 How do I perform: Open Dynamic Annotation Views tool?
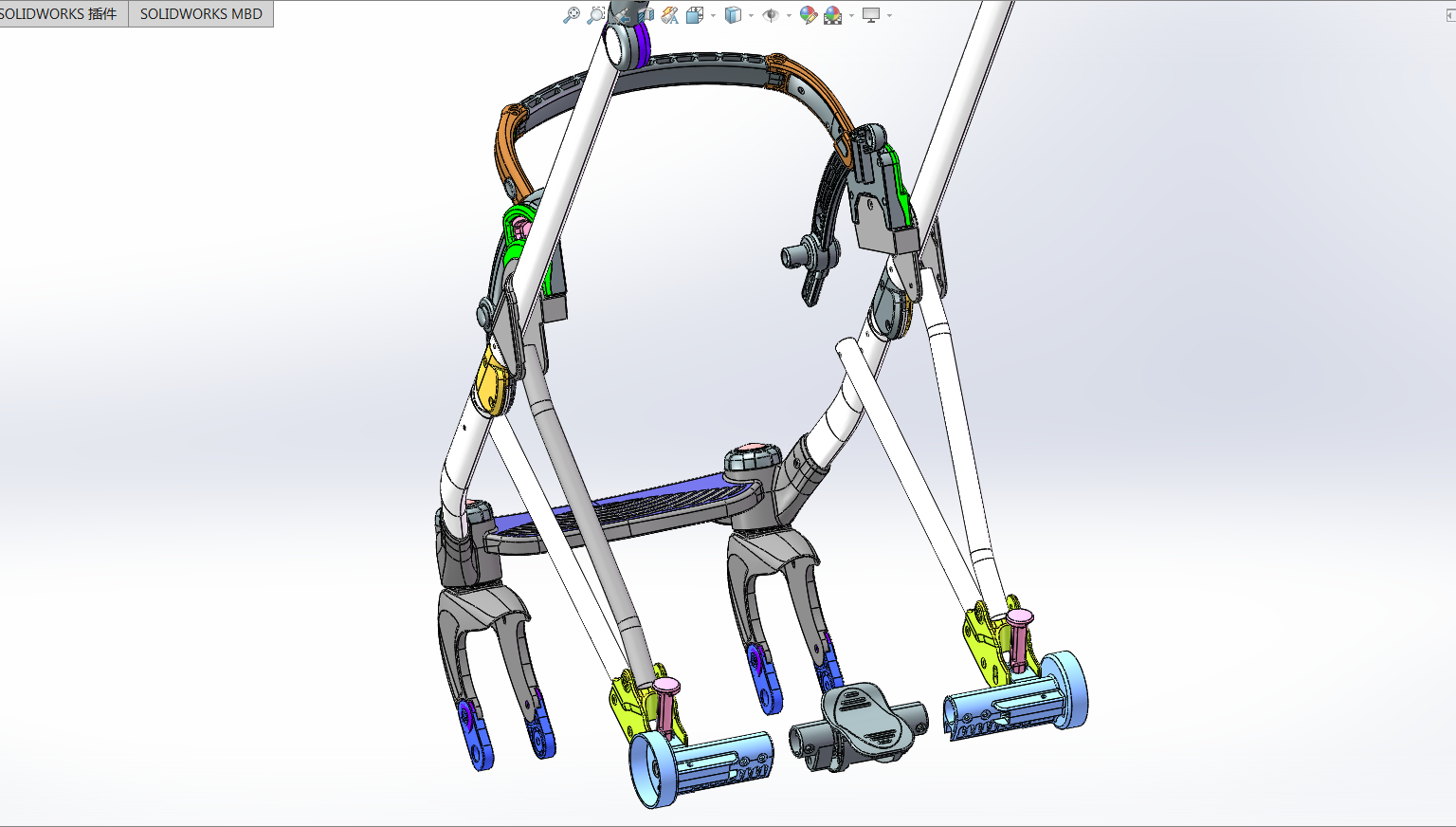pos(670,15)
